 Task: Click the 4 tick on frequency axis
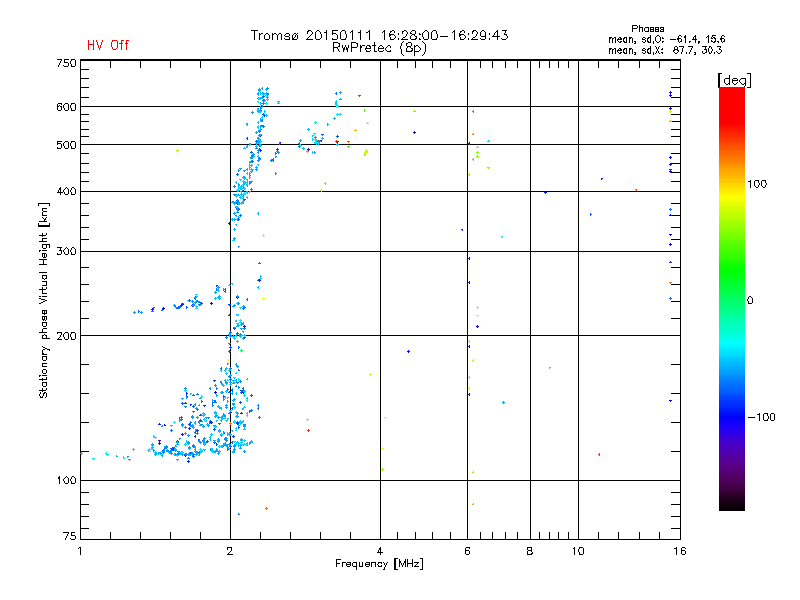point(380,552)
